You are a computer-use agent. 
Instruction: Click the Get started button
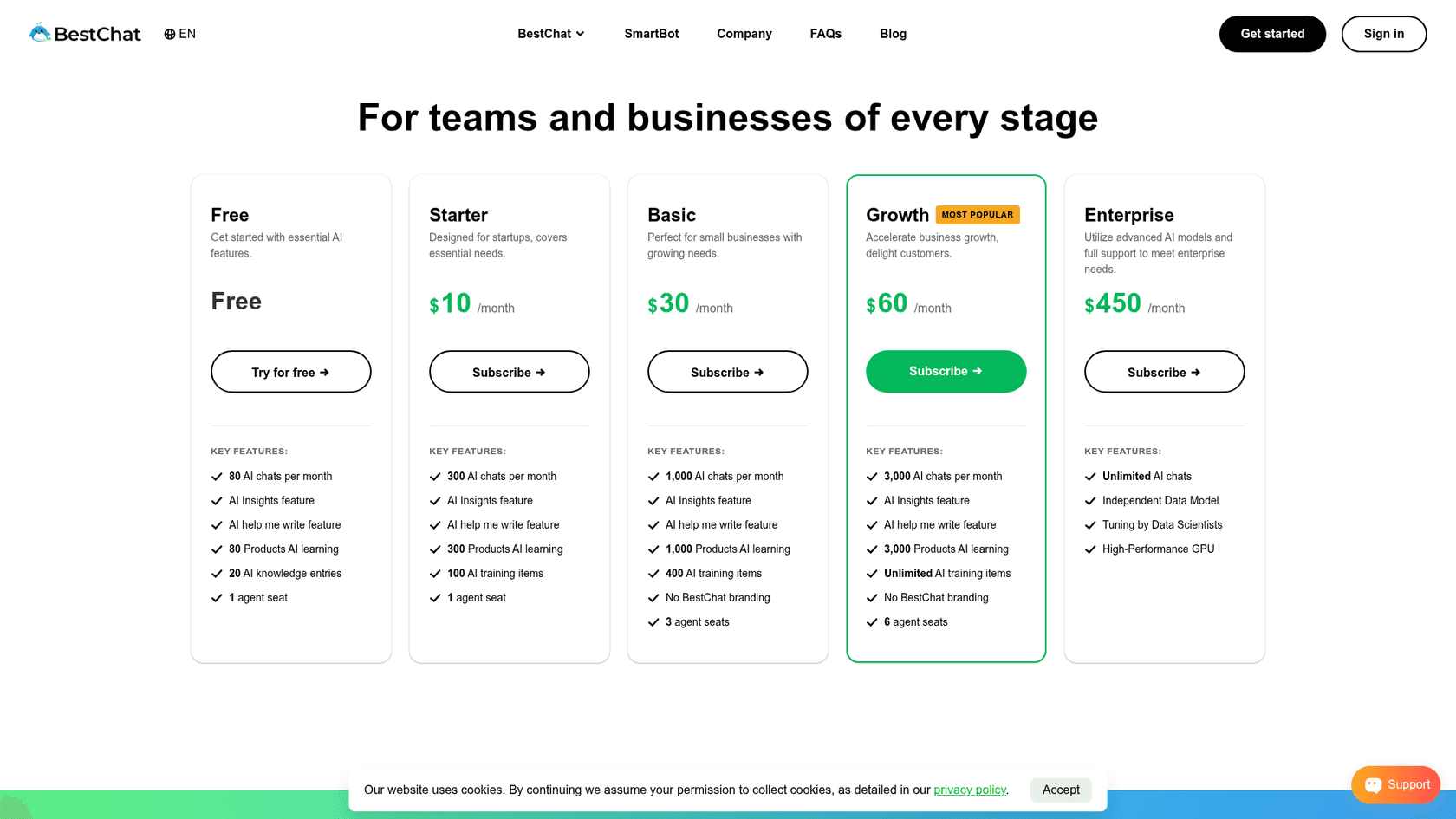pos(1272,34)
